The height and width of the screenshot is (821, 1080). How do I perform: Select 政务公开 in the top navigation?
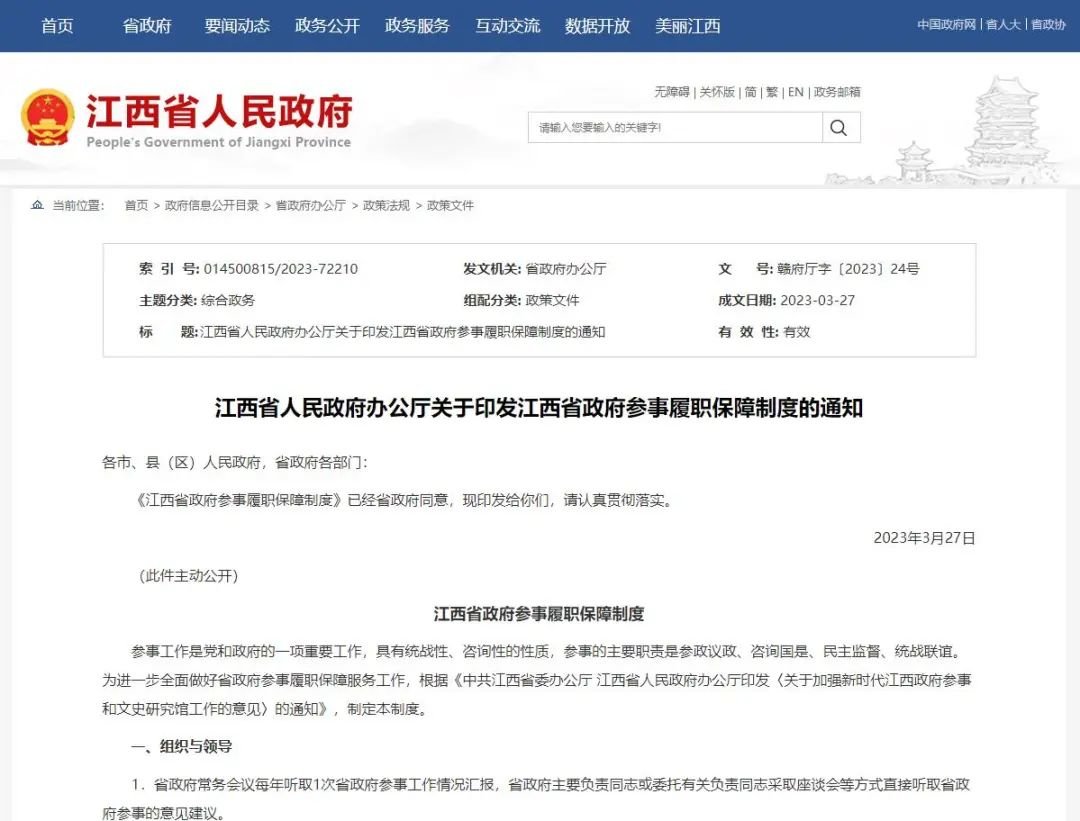click(x=327, y=26)
